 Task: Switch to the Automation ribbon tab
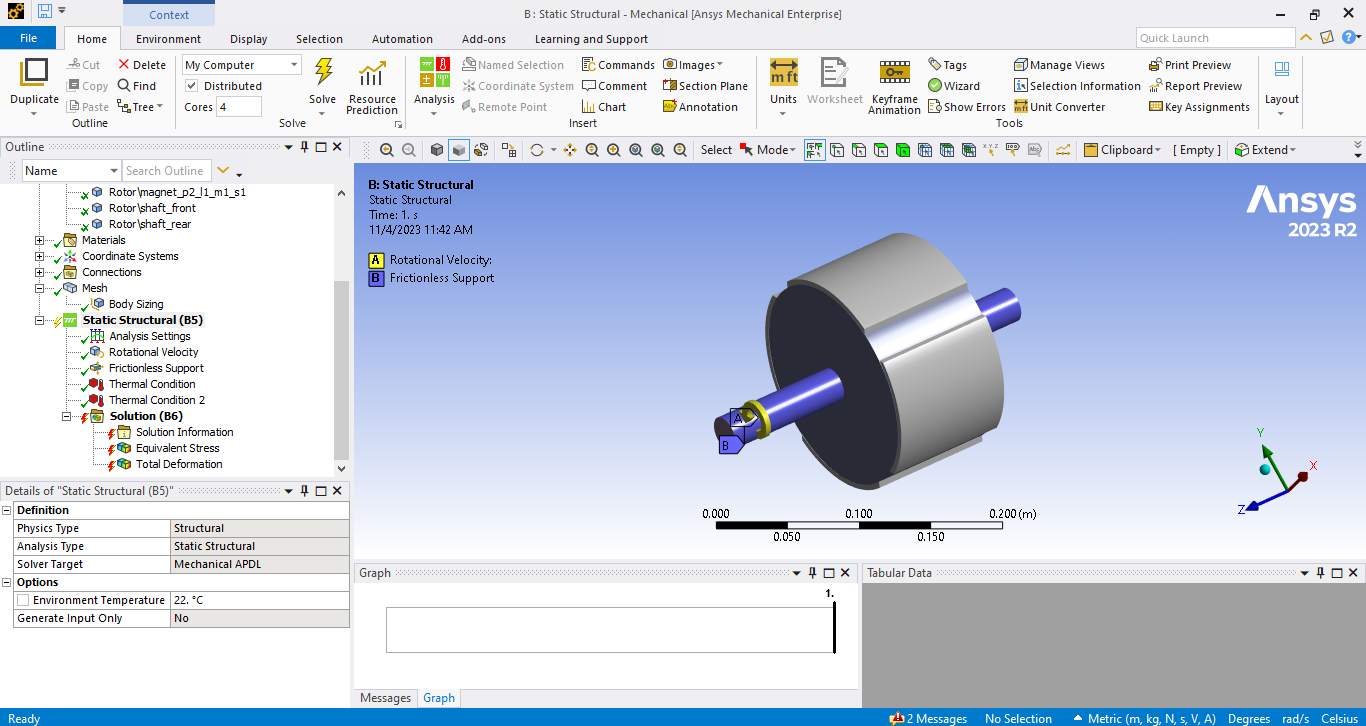[402, 39]
